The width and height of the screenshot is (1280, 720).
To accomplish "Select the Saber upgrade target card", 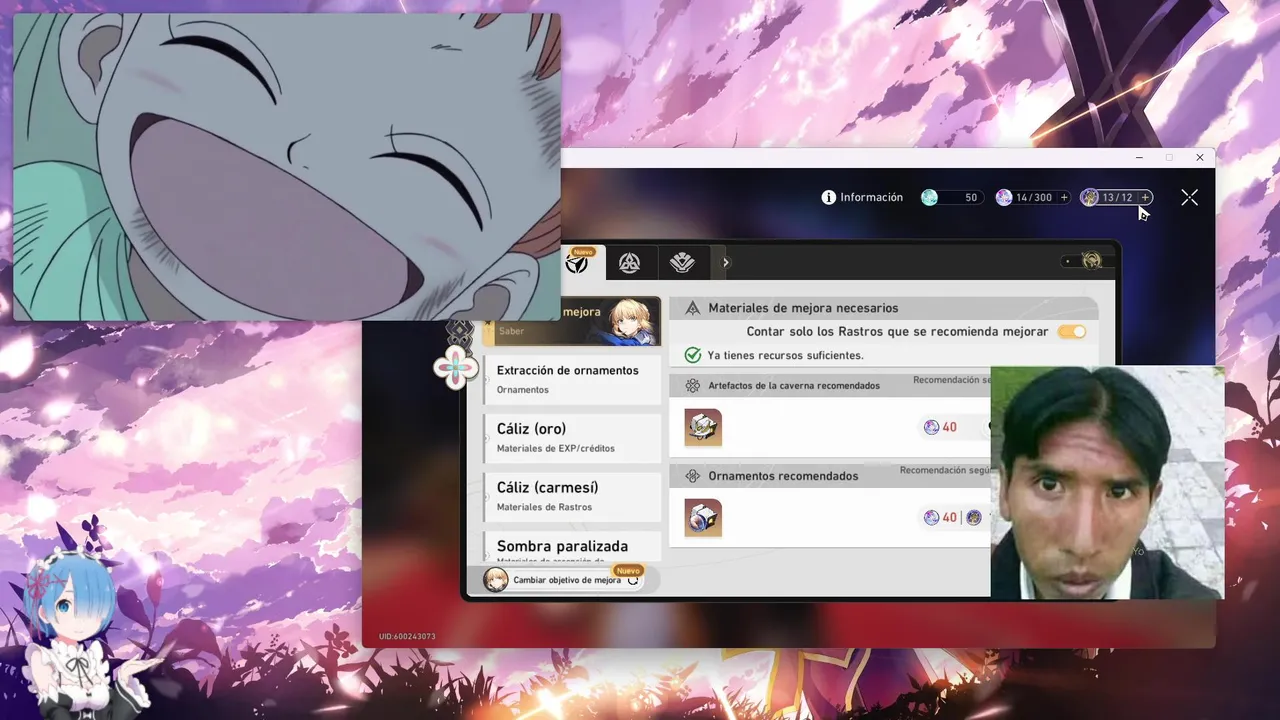I will click(572, 321).
